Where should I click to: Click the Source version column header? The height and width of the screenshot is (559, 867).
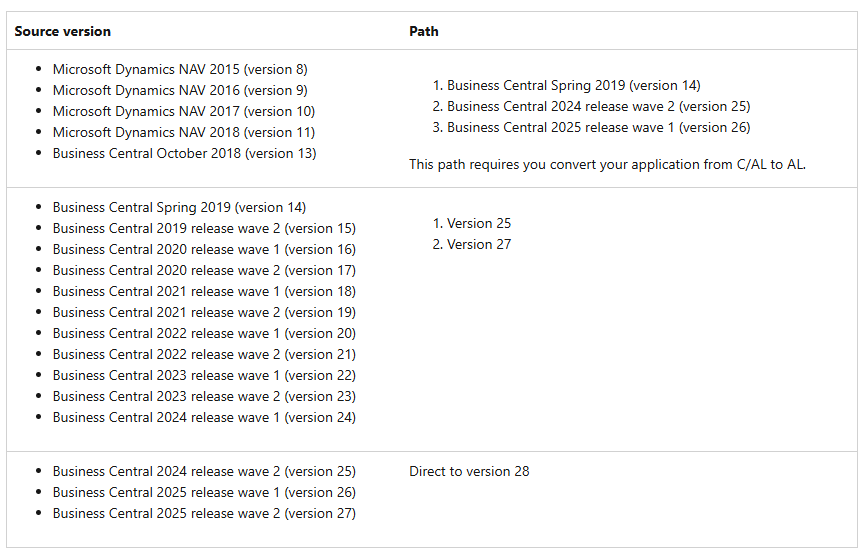pyautogui.click(x=62, y=31)
